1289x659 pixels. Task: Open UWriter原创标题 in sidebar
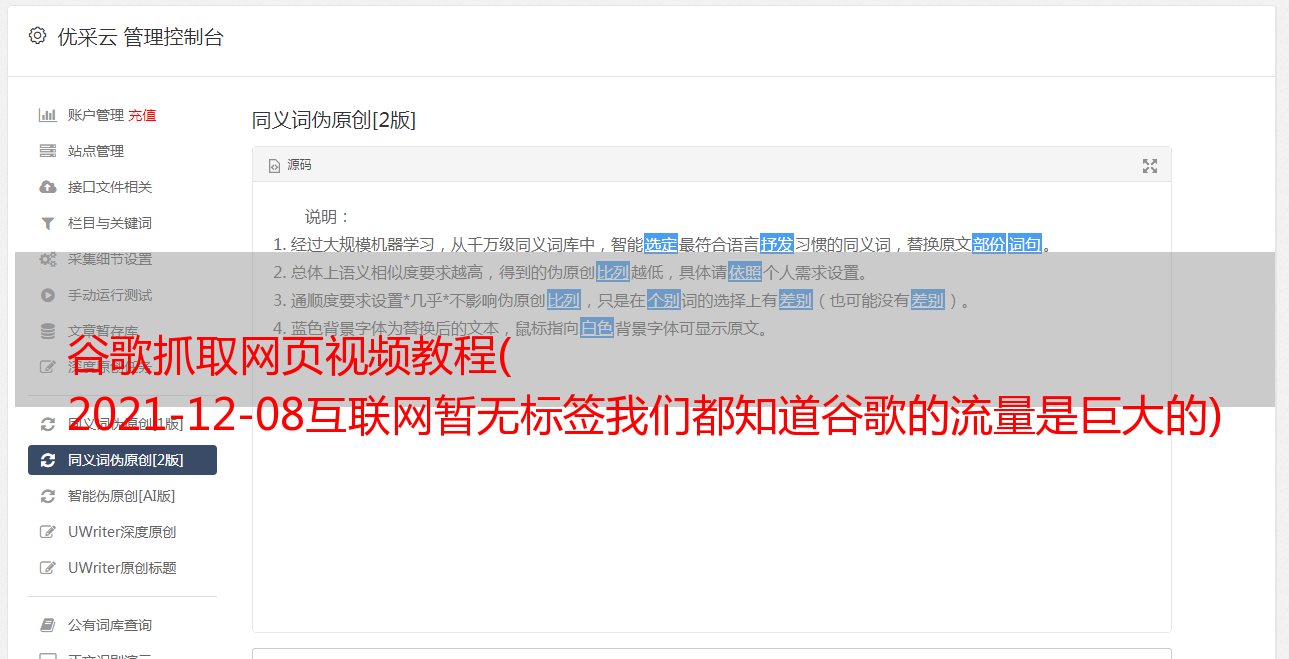122,568
